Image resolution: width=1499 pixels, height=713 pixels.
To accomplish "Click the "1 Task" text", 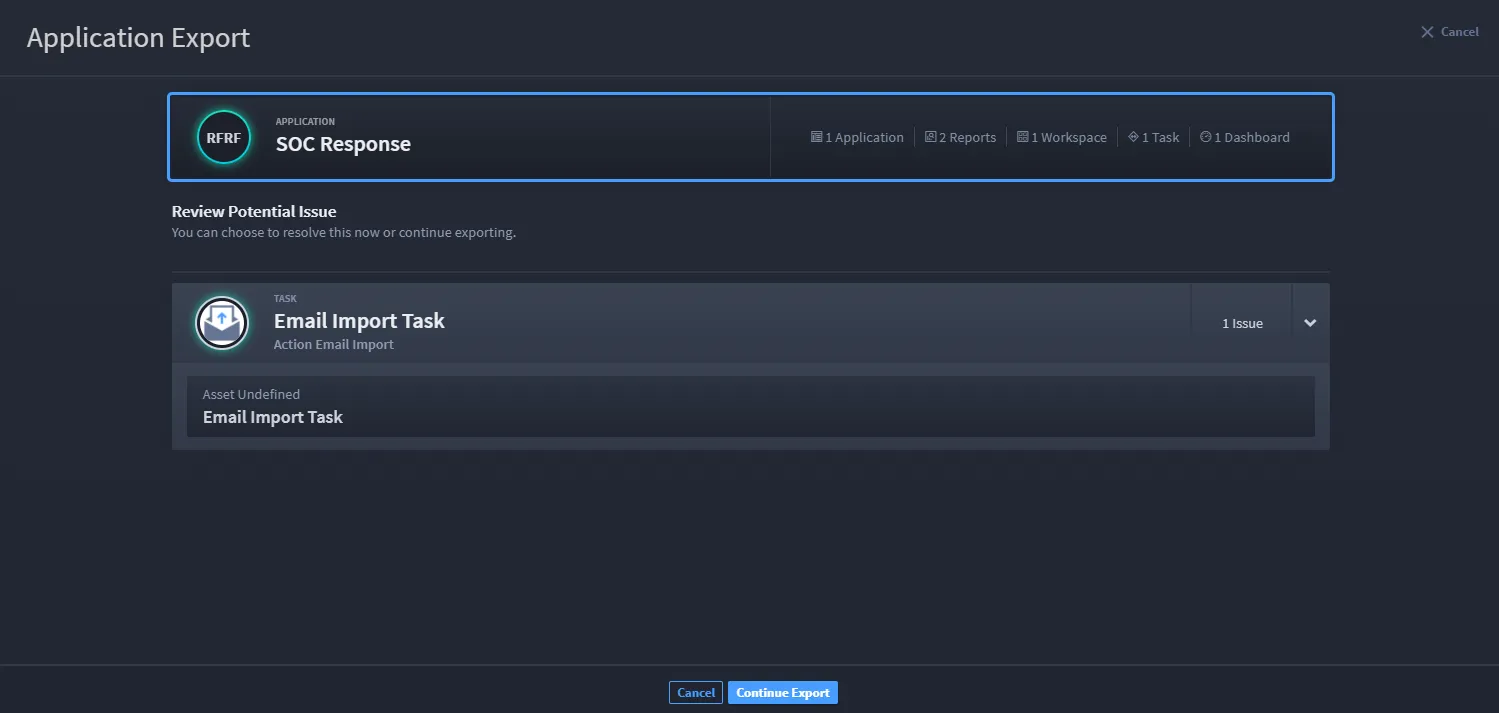I will pos(1161,138).
